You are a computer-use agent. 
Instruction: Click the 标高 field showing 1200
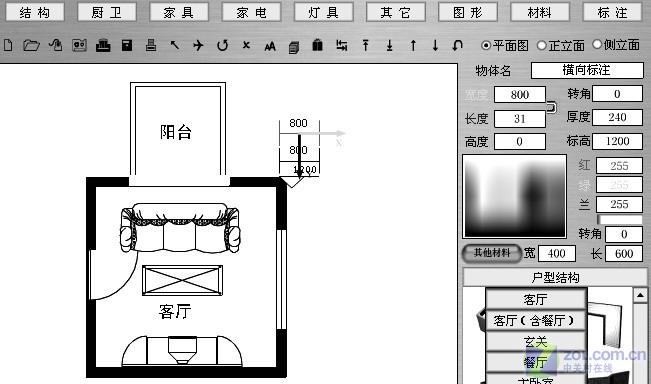tap(617, 141)
